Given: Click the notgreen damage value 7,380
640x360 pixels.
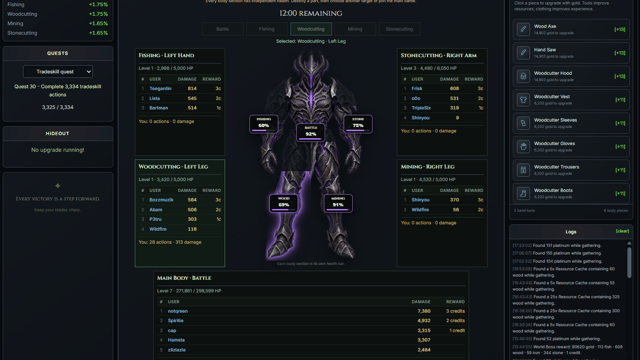Looking at the screenshot, I should [x=424, y=311].
